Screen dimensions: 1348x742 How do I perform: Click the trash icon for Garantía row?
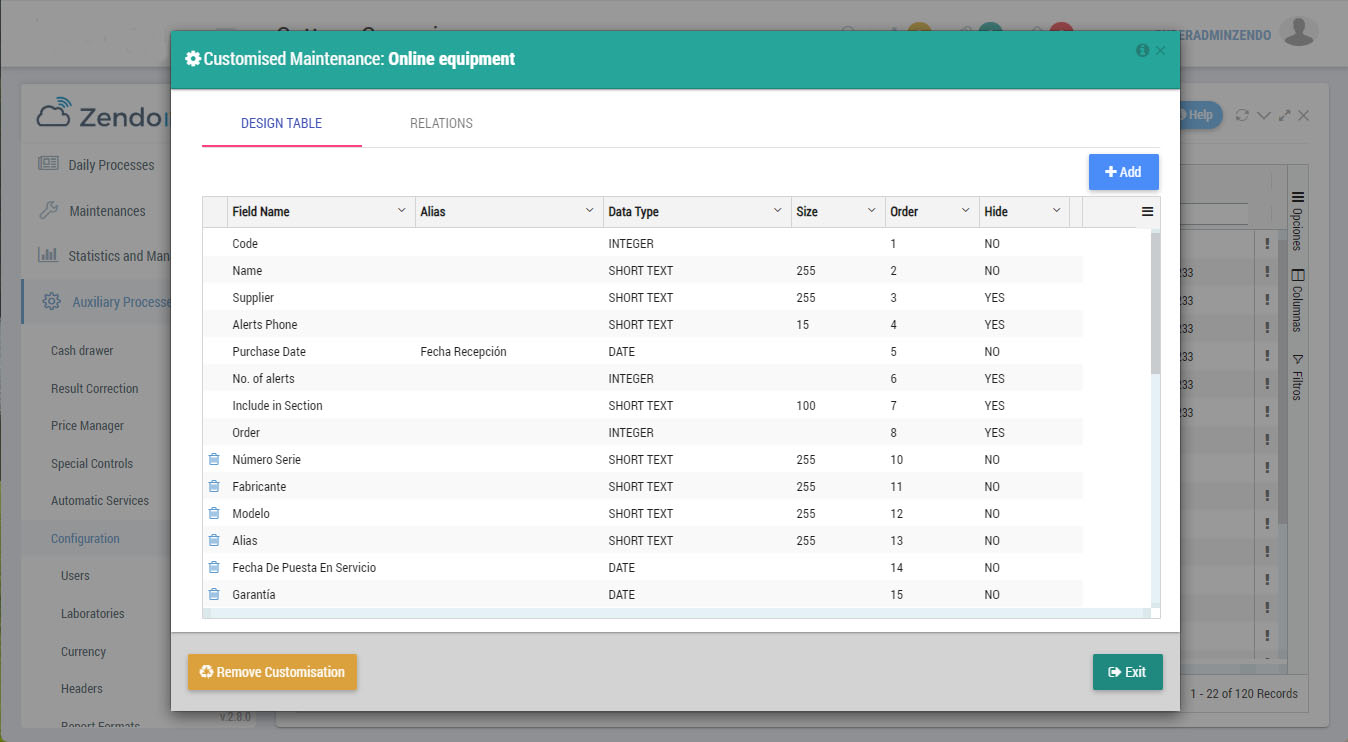click(213, 594)
